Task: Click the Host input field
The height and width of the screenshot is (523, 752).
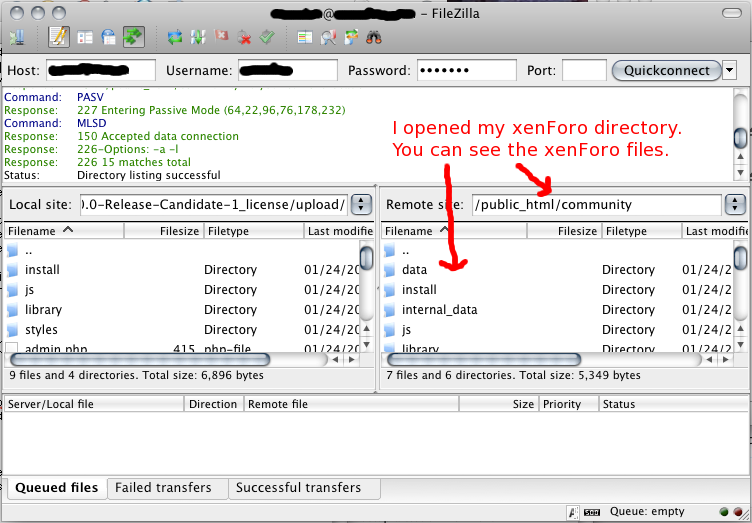Action: pyautogui.click(x=101, y=71)
